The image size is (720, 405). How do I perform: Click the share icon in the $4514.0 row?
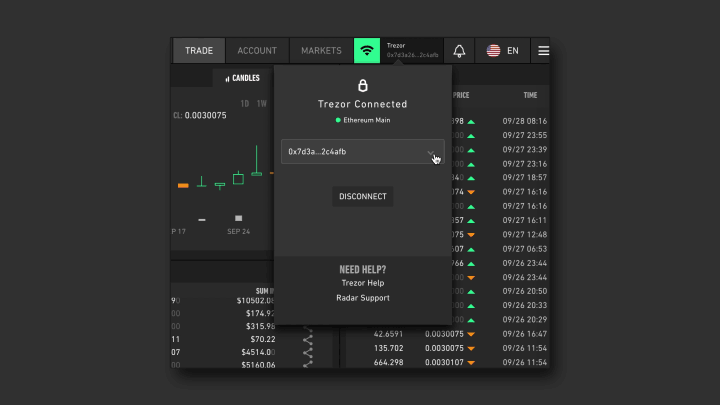coord(308,353)
